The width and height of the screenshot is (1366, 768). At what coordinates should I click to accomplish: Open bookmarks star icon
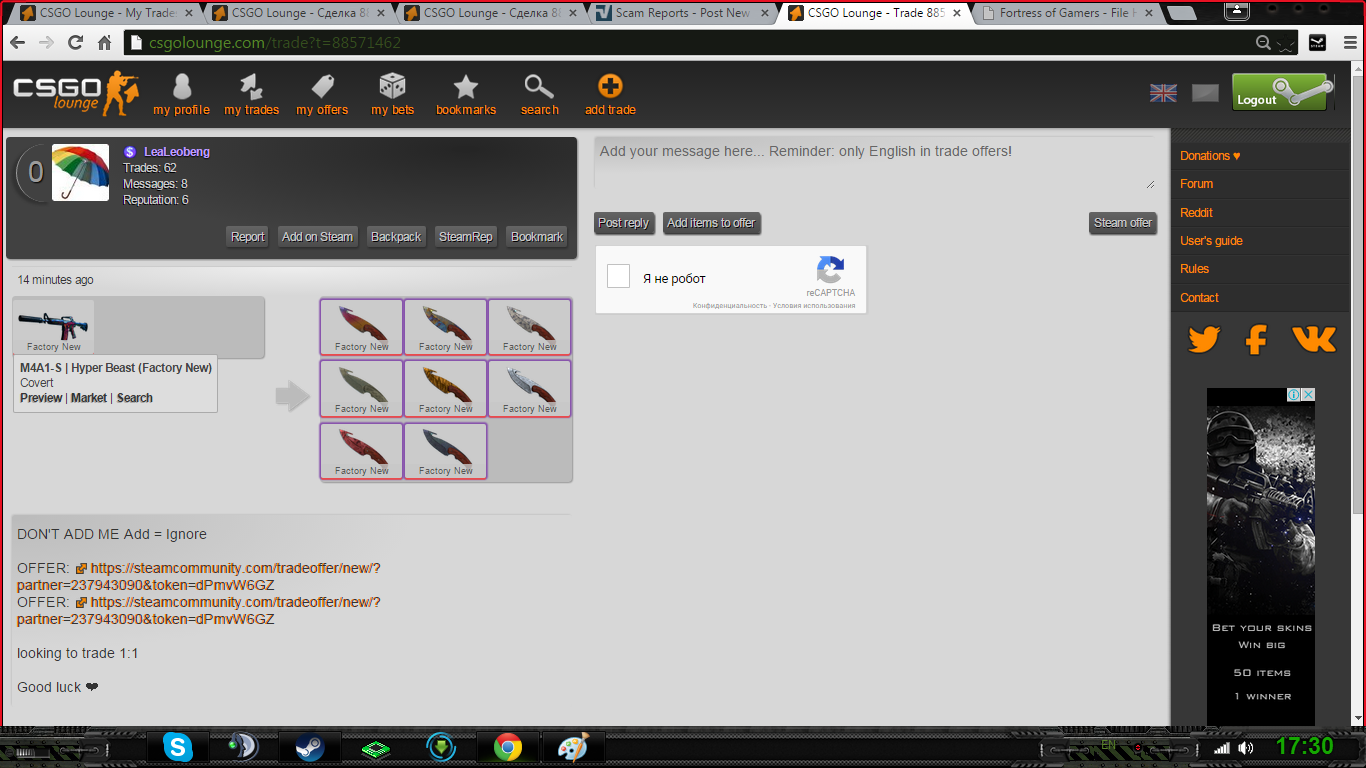click(466, 87)
